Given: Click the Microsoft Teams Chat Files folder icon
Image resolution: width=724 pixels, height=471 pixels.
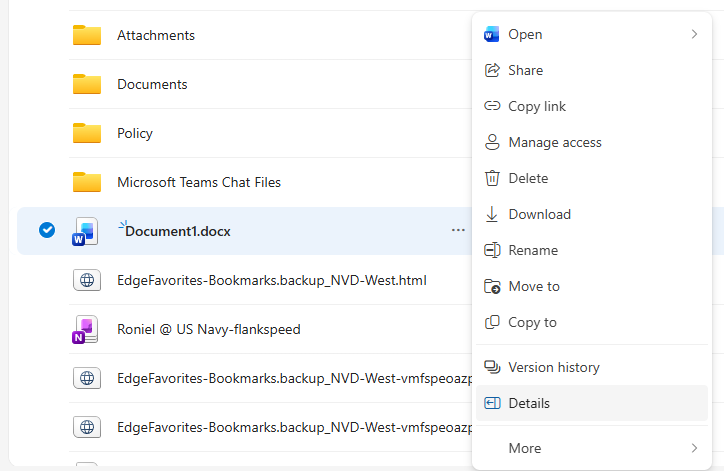Looking at the screenshot, I should [87, 182].
